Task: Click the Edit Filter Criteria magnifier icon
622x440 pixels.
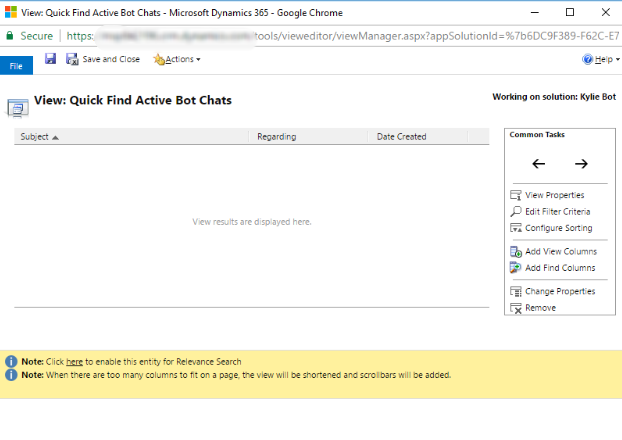Action: pyautogui.click(x=516, y=211)
